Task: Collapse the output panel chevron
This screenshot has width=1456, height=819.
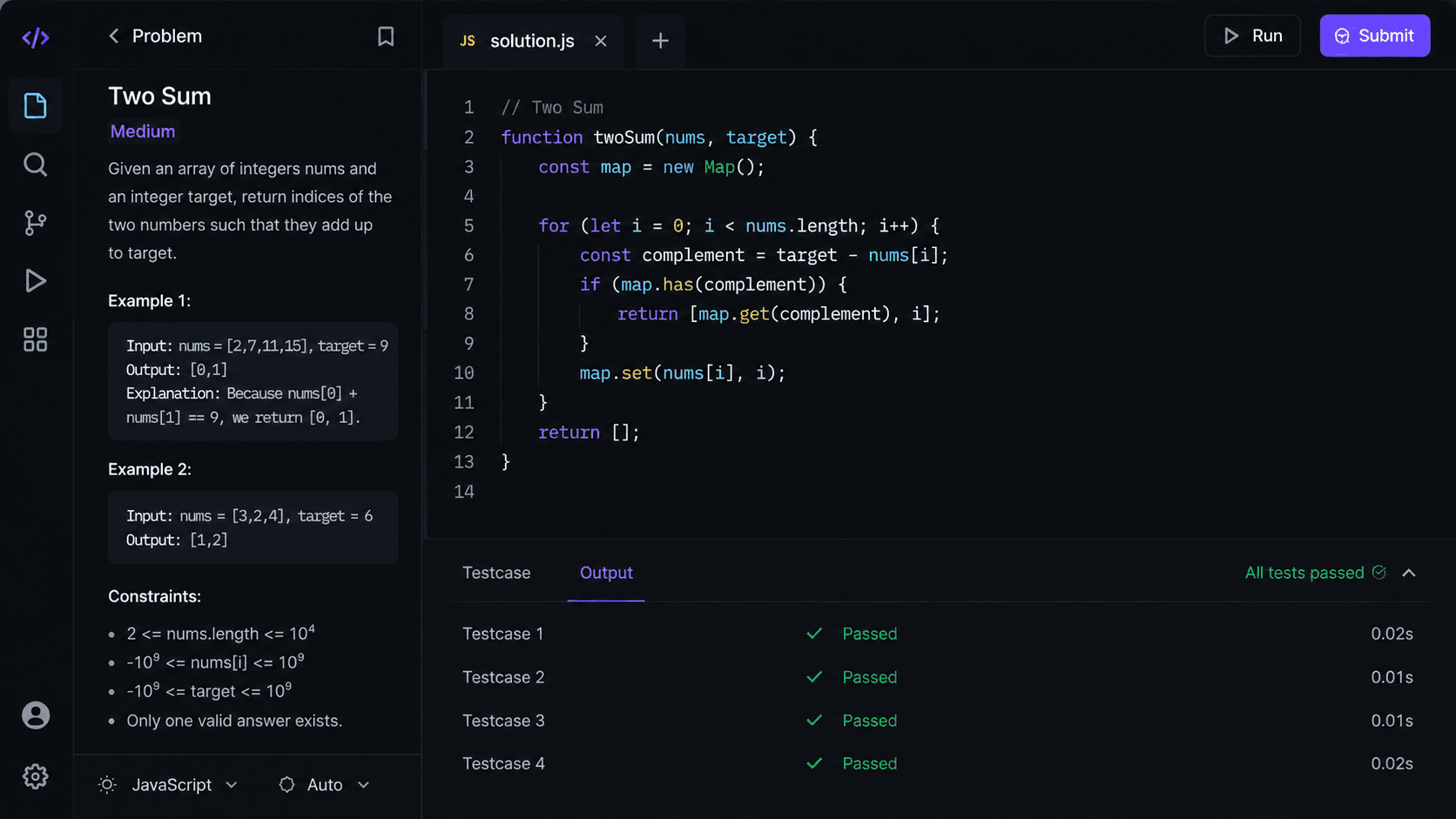Action: coord(1409,573)
